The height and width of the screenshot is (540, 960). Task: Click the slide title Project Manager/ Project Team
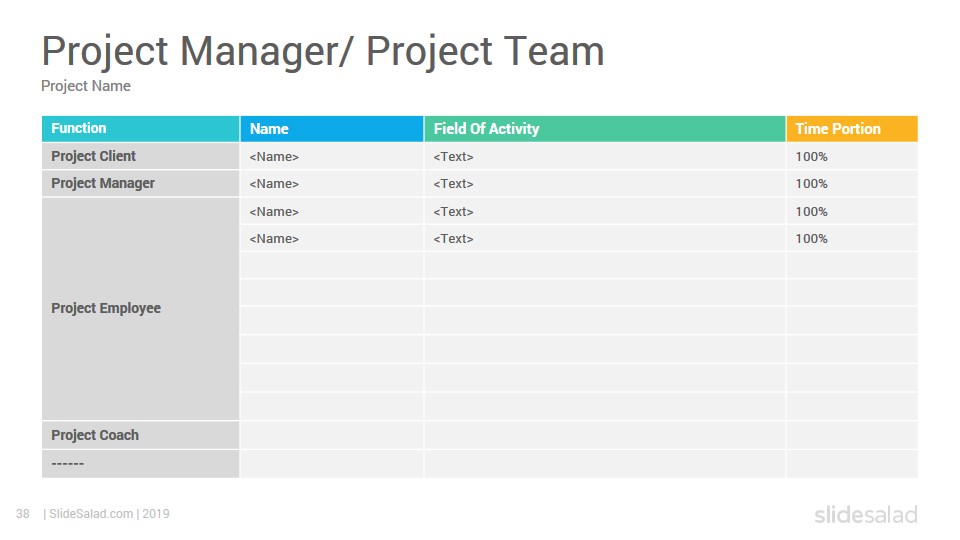323,51
